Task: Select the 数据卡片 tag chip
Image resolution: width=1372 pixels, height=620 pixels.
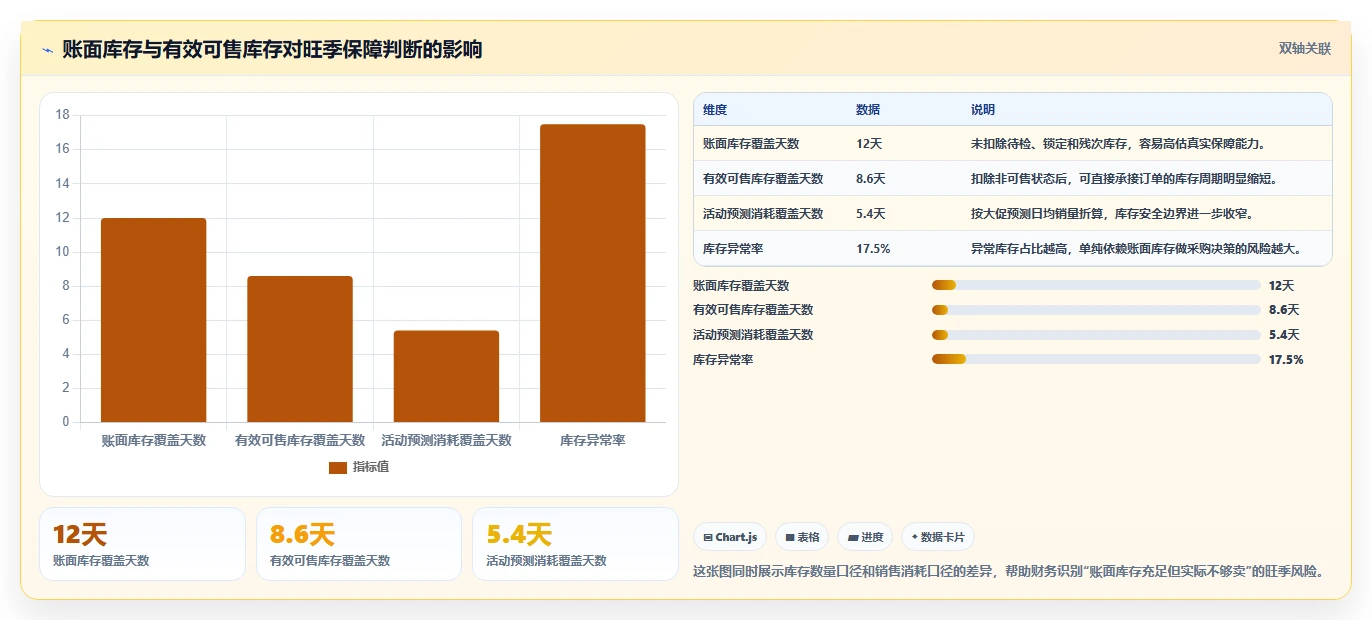Action: coord(937,537)
